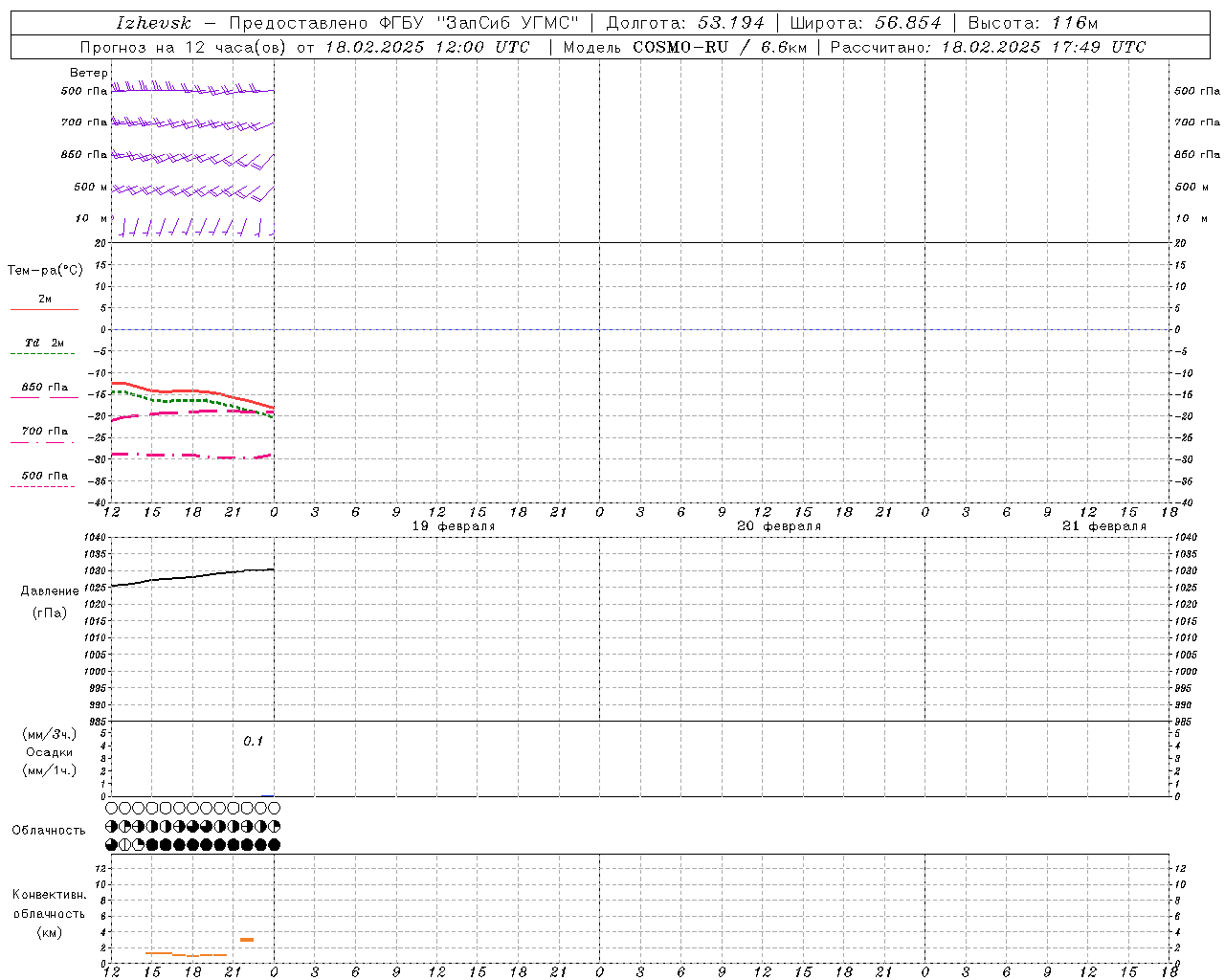Click the 'Рассчитано: 18.02.2025 17:49 UTC' text

point(988,47)
